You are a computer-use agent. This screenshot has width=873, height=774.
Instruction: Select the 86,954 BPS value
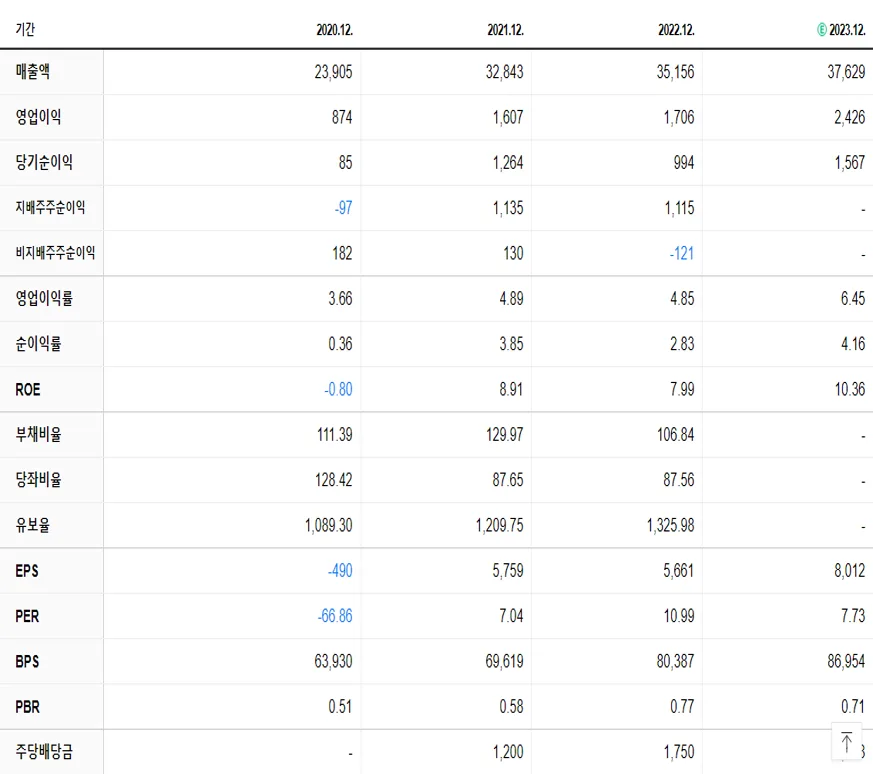(x=846, y=662)
